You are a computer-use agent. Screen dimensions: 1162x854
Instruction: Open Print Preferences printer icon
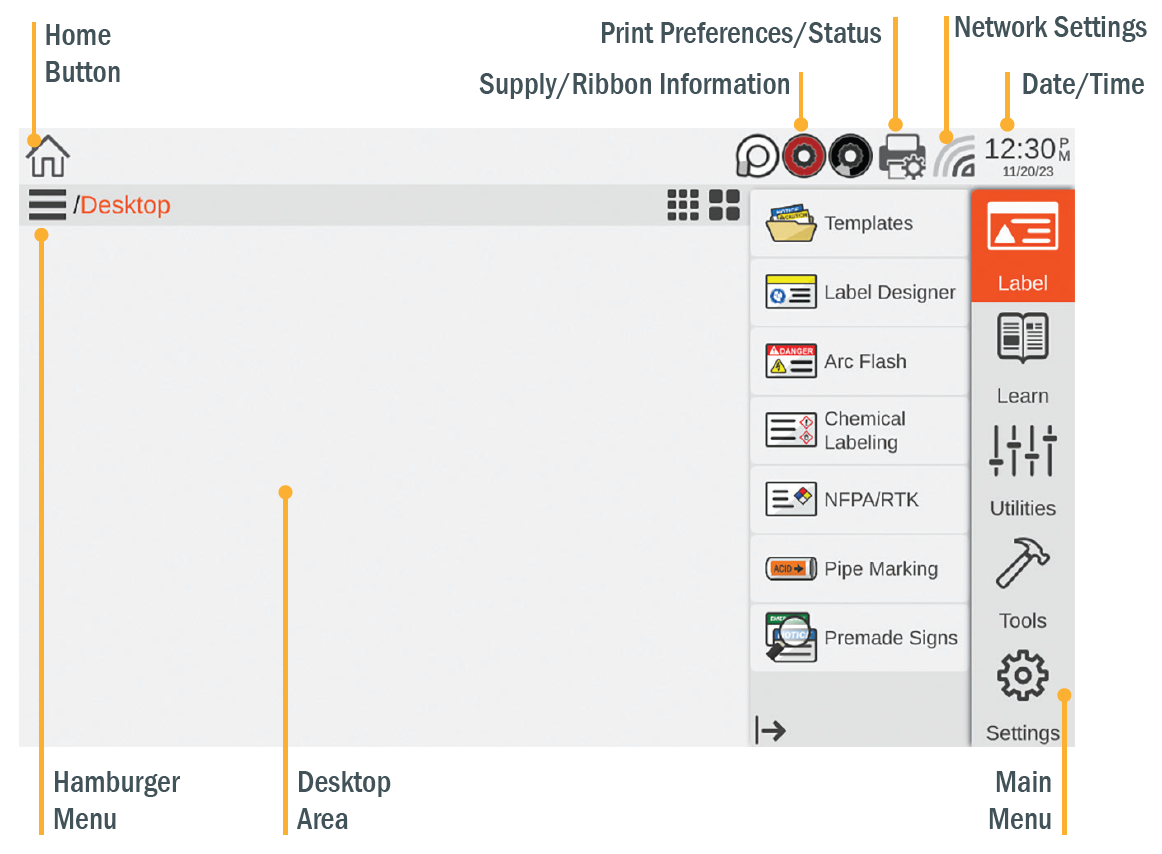click(902, 156)
